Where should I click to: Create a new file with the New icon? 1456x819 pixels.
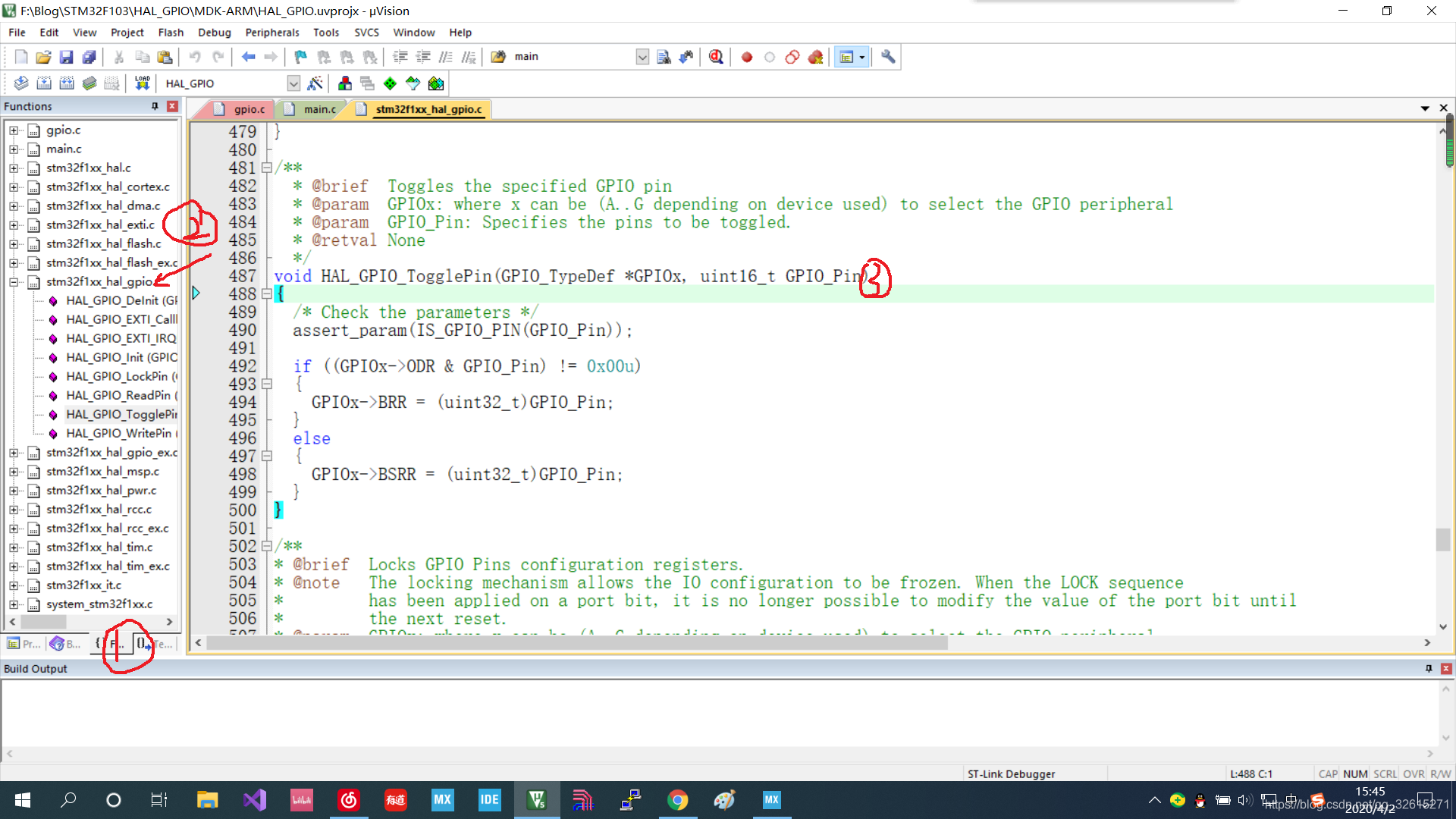21,57
